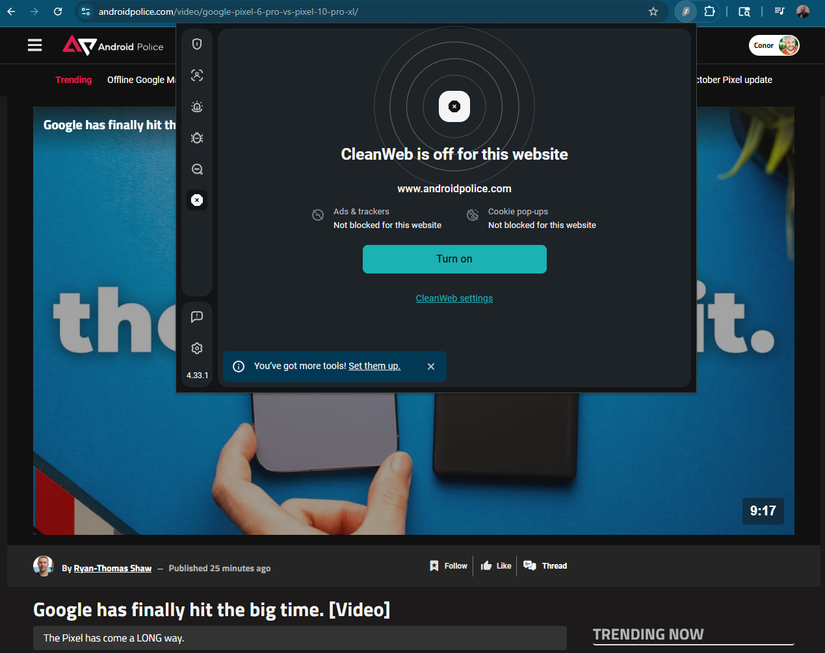The width and height of the screenshot is (825, 653).
Task: Click the 'Set them up' link
Action: click(374, 366)
